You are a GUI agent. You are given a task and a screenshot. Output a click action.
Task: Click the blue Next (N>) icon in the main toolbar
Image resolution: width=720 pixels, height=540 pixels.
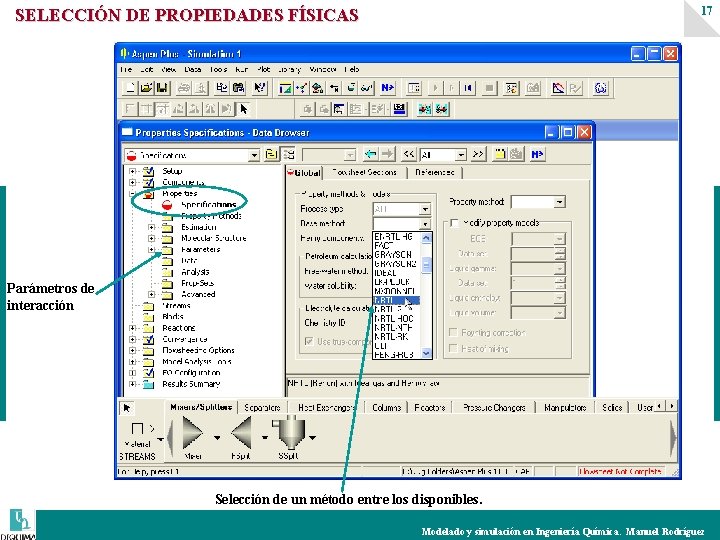point(388,88)
